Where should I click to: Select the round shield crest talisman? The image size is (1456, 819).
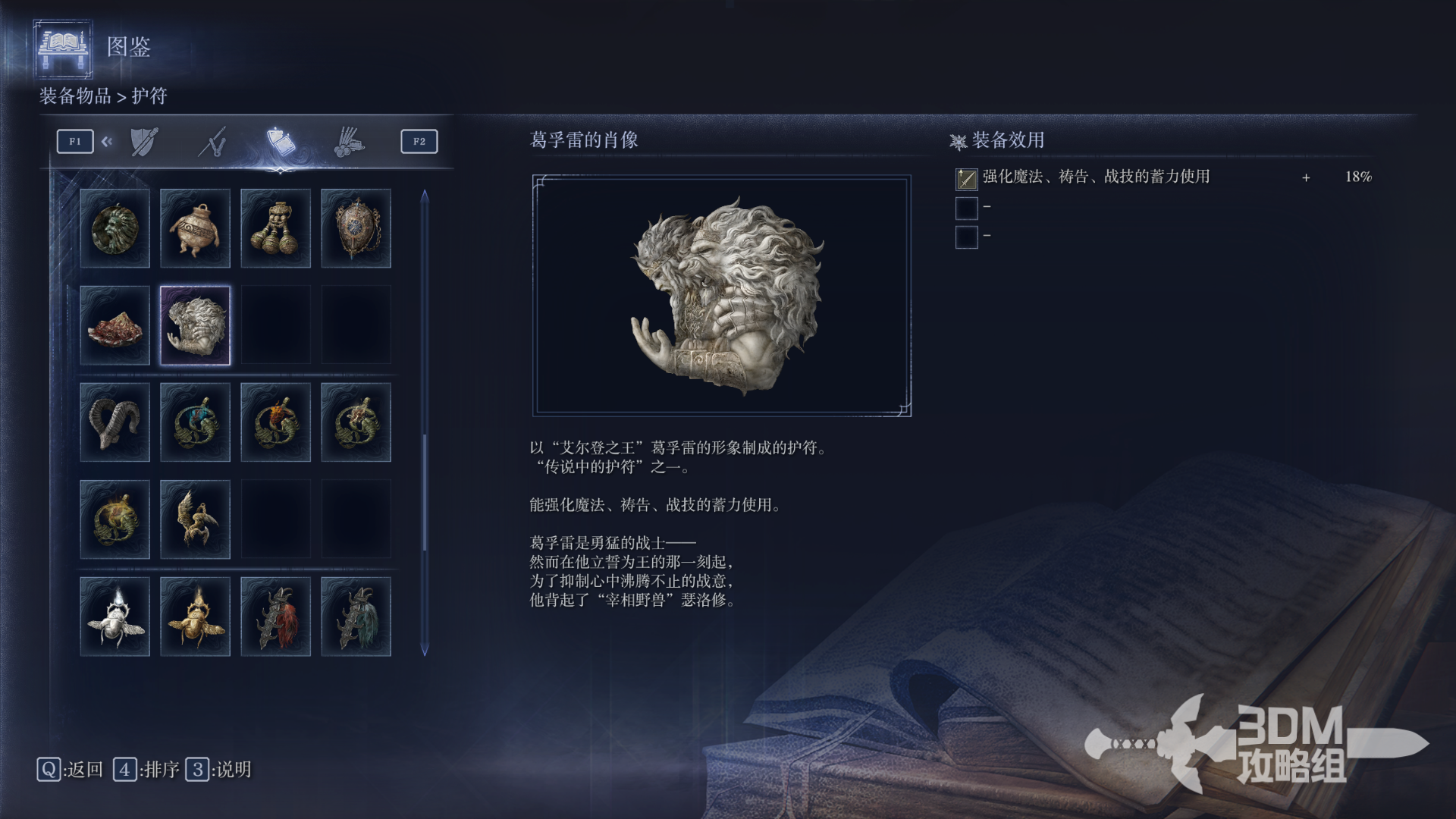point(356,228)
